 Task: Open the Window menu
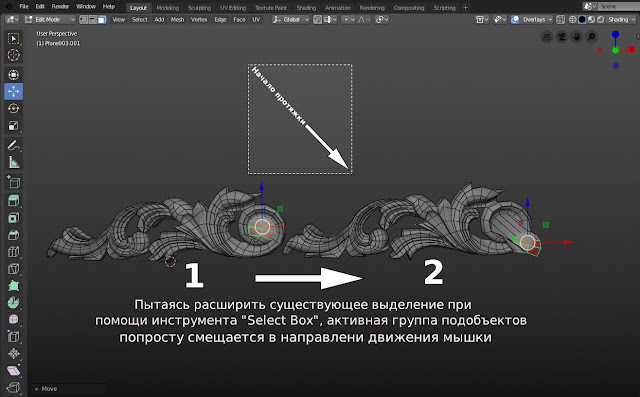(x=86, y=7)
